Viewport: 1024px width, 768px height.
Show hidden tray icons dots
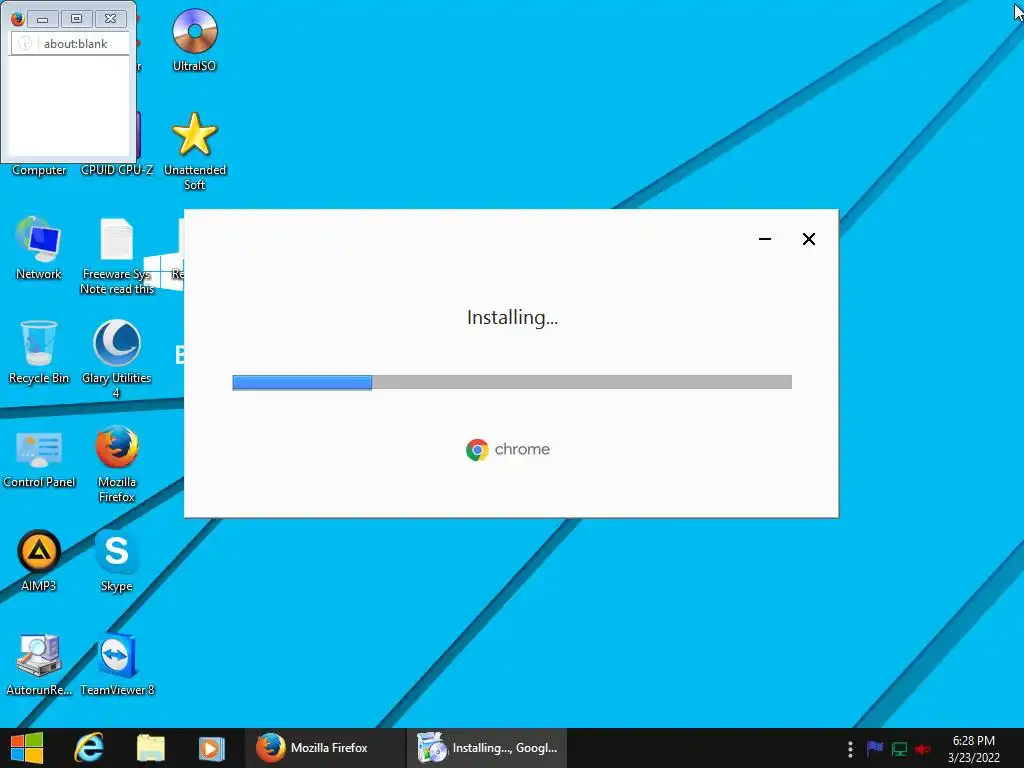pyautogui.click(x=850, y=748)
